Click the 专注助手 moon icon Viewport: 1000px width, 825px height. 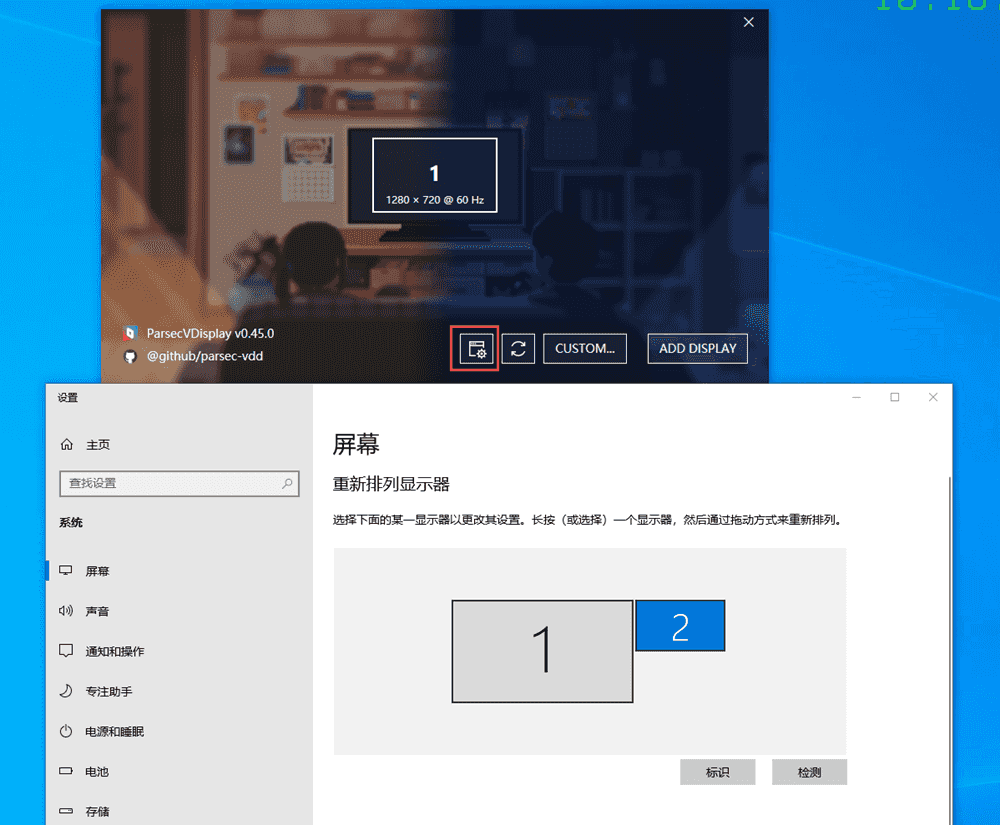(67, 691)
